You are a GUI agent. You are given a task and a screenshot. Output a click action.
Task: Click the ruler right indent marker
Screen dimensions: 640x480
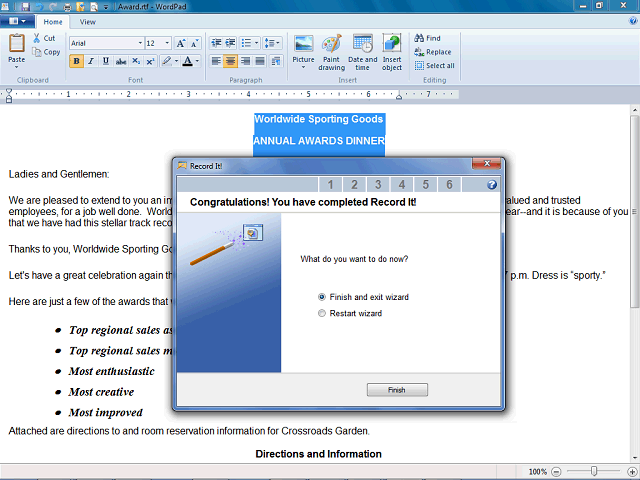click(x=399, y=97)
